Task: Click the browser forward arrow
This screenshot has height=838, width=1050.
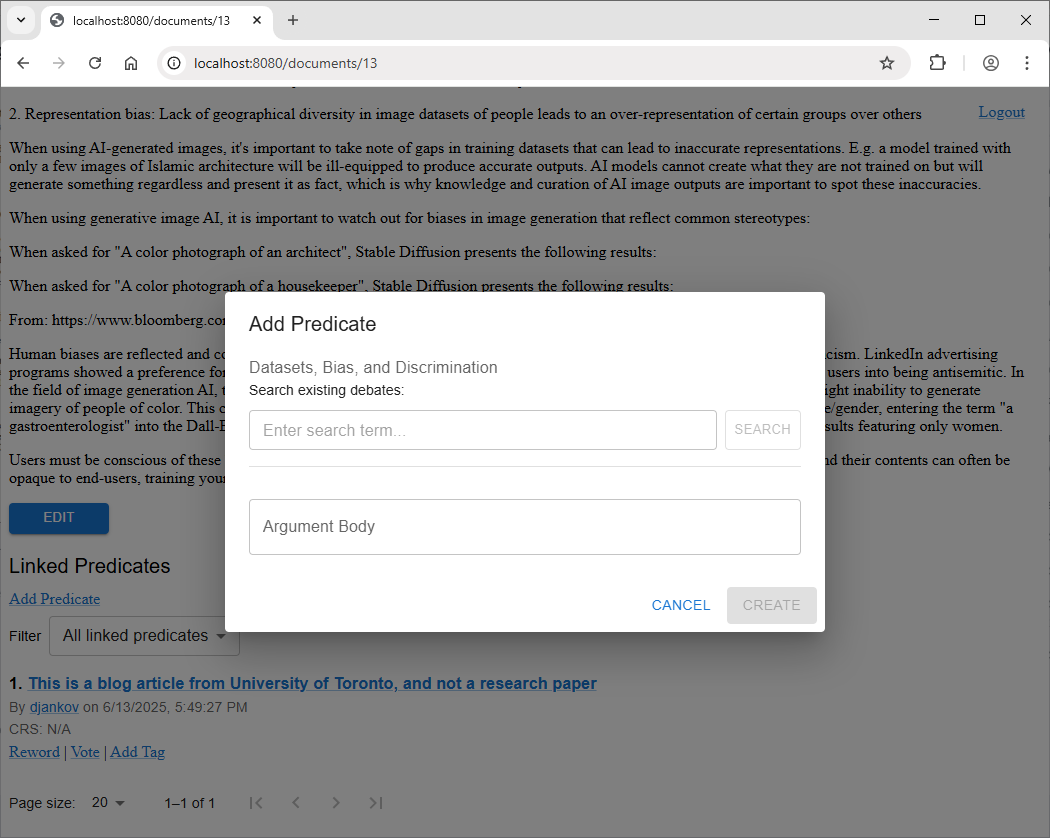Action: (x=59, y=63)
